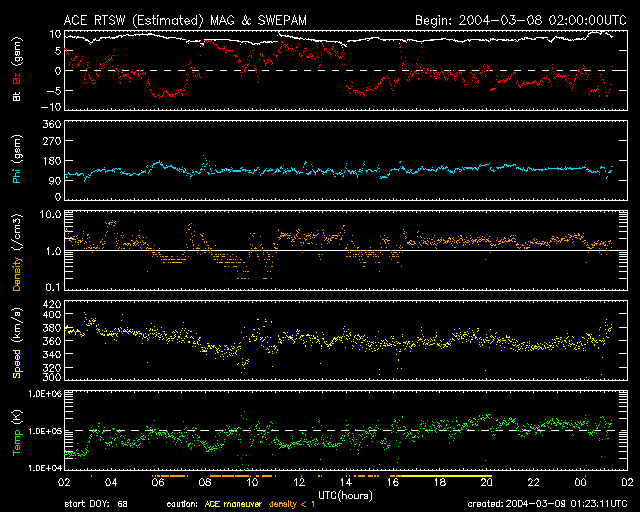Image resolution: width=640 pixels, height=512 pixels.
Task: Click the plot title 'ACE RTSW (Estimated) MAG & SWEPAM'
Action: click(x=185, y=20)
